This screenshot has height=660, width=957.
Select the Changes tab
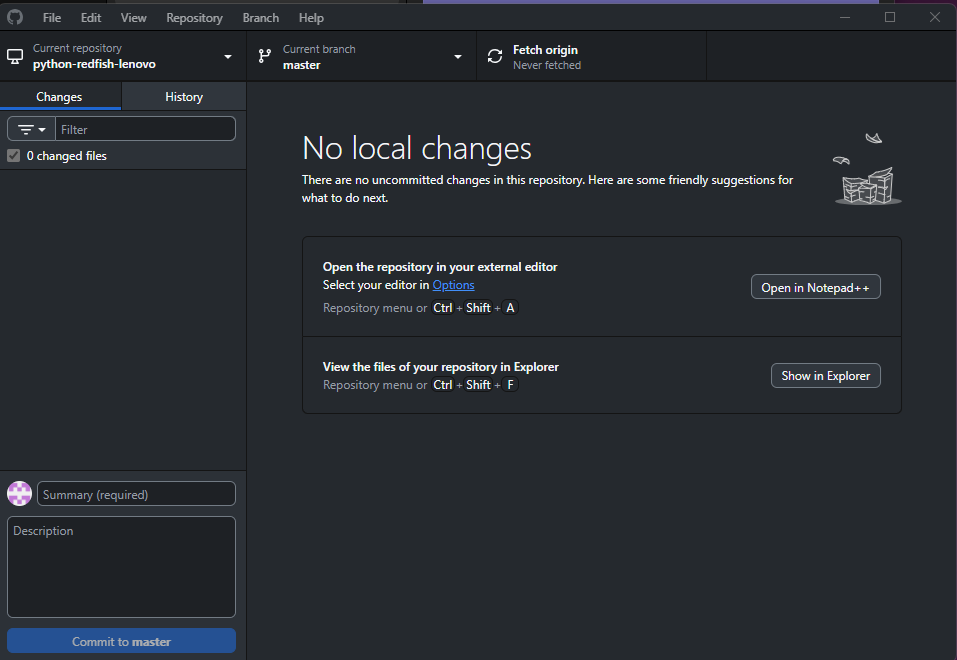click(x=60, y=97)
